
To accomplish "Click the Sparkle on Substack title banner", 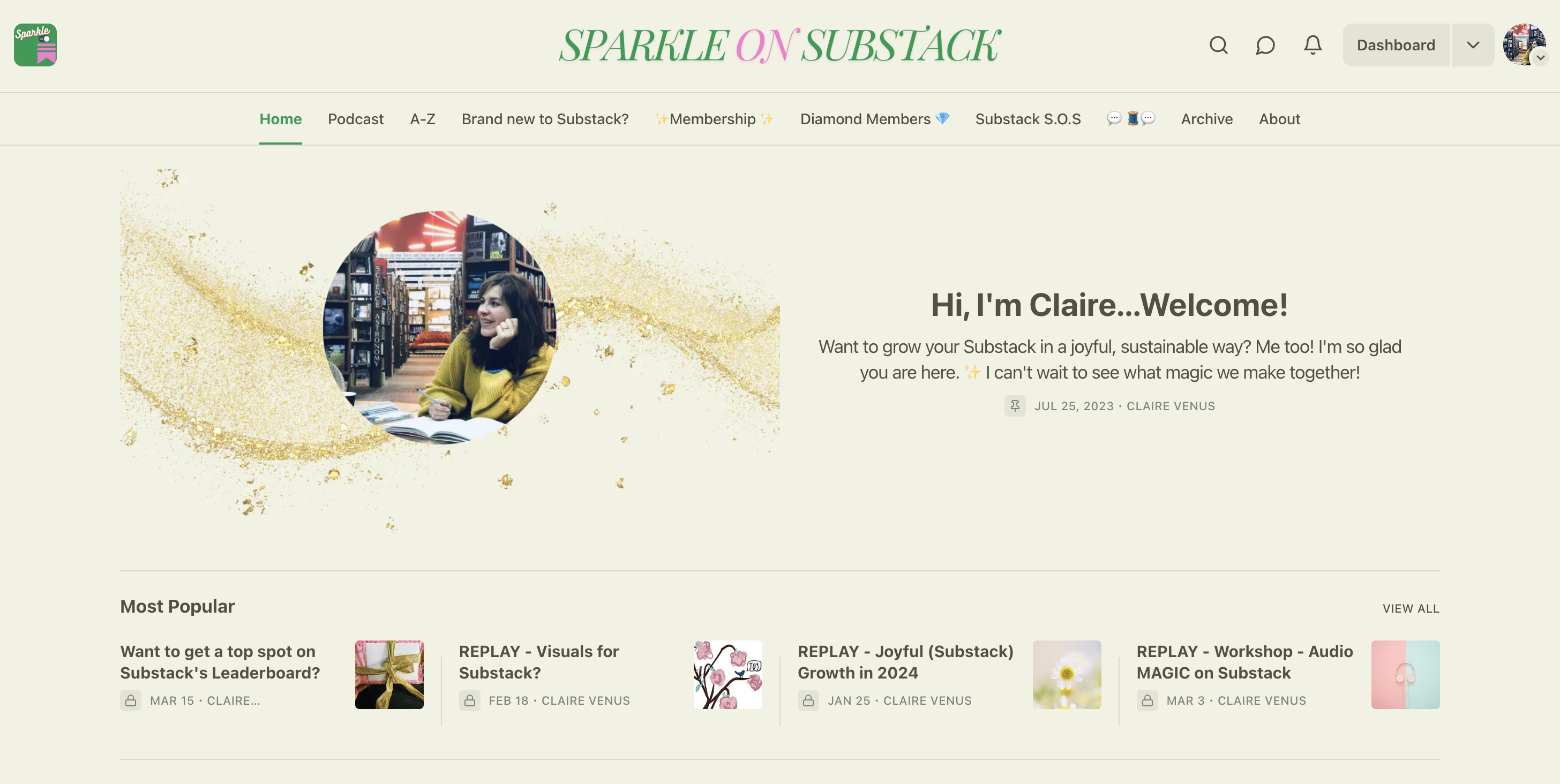I will 779,46.
